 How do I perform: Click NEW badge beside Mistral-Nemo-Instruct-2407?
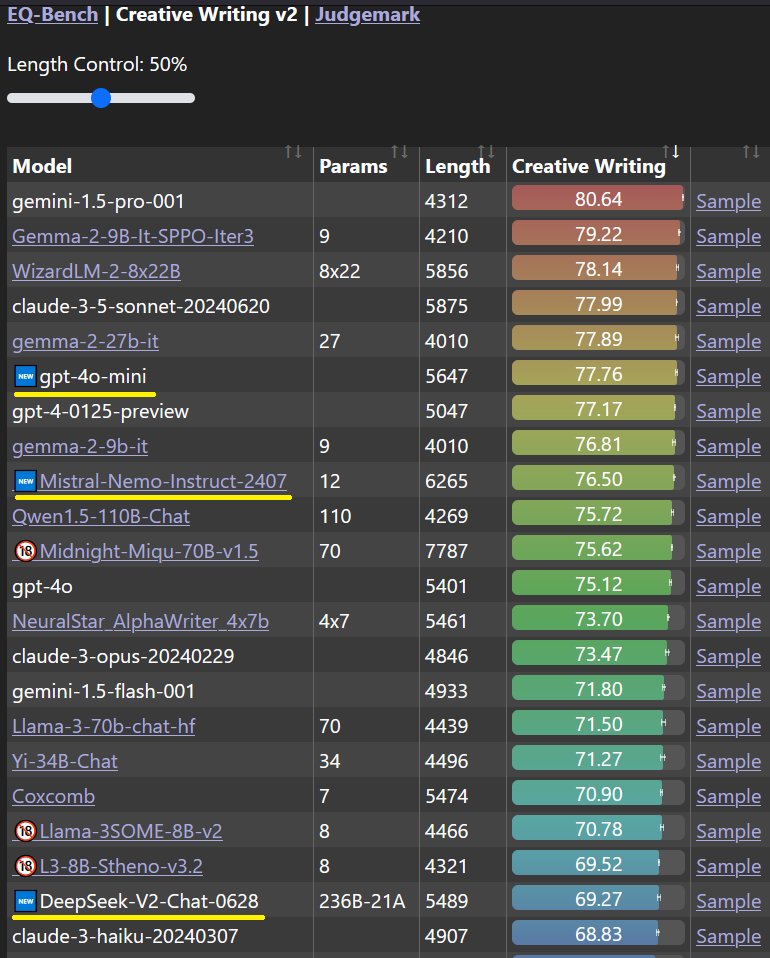point(26,481)
